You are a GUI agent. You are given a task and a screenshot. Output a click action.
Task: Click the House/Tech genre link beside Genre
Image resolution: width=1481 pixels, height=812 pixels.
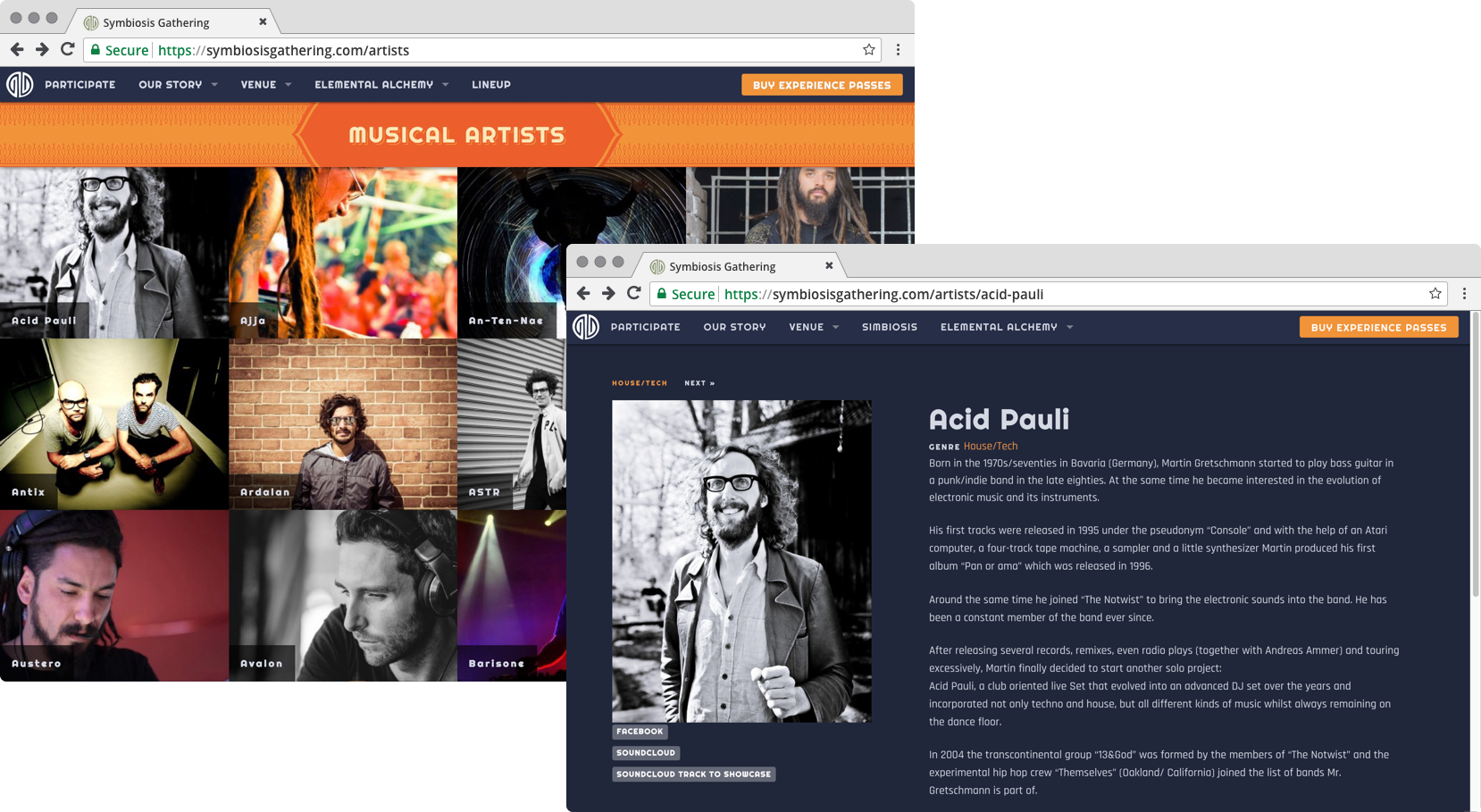pyautogui.click(x=991, y=446)
